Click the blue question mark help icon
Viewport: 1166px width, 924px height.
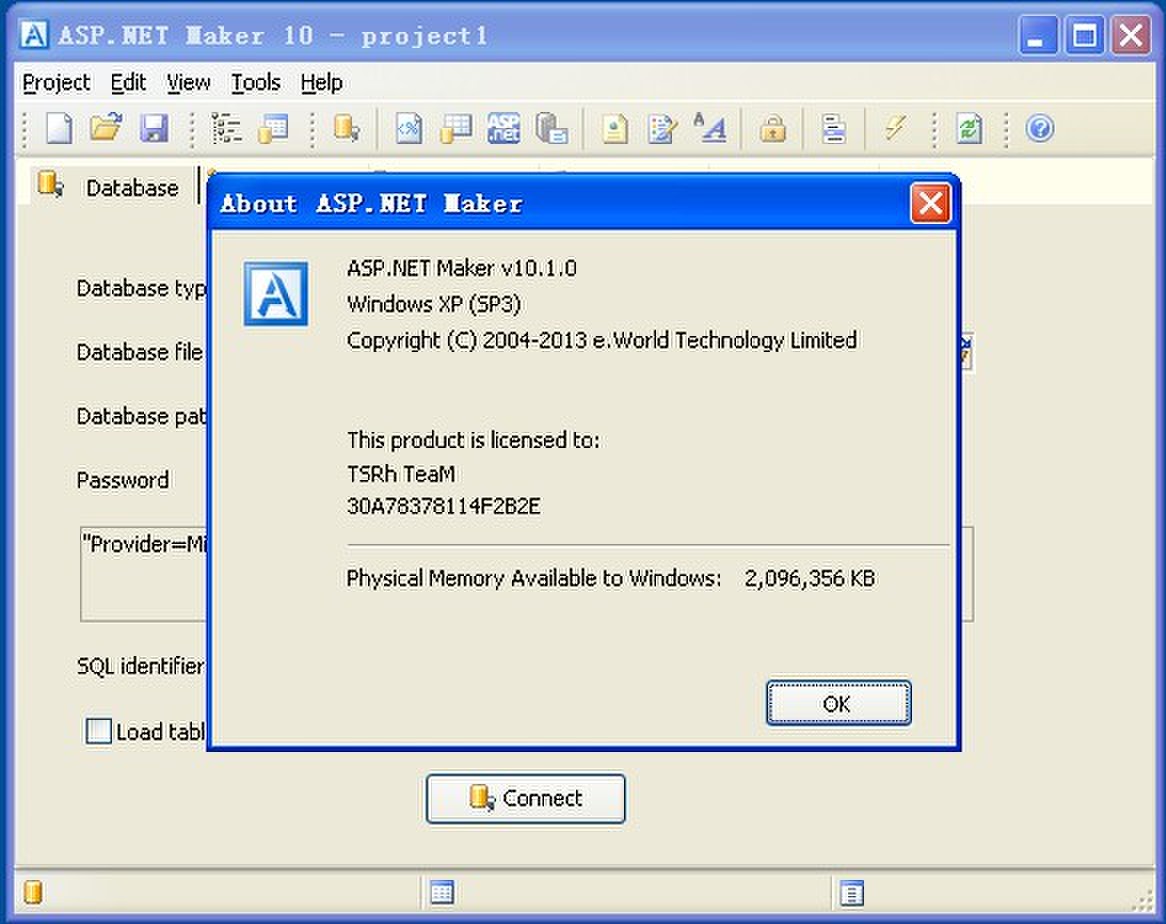[1040, 128]
